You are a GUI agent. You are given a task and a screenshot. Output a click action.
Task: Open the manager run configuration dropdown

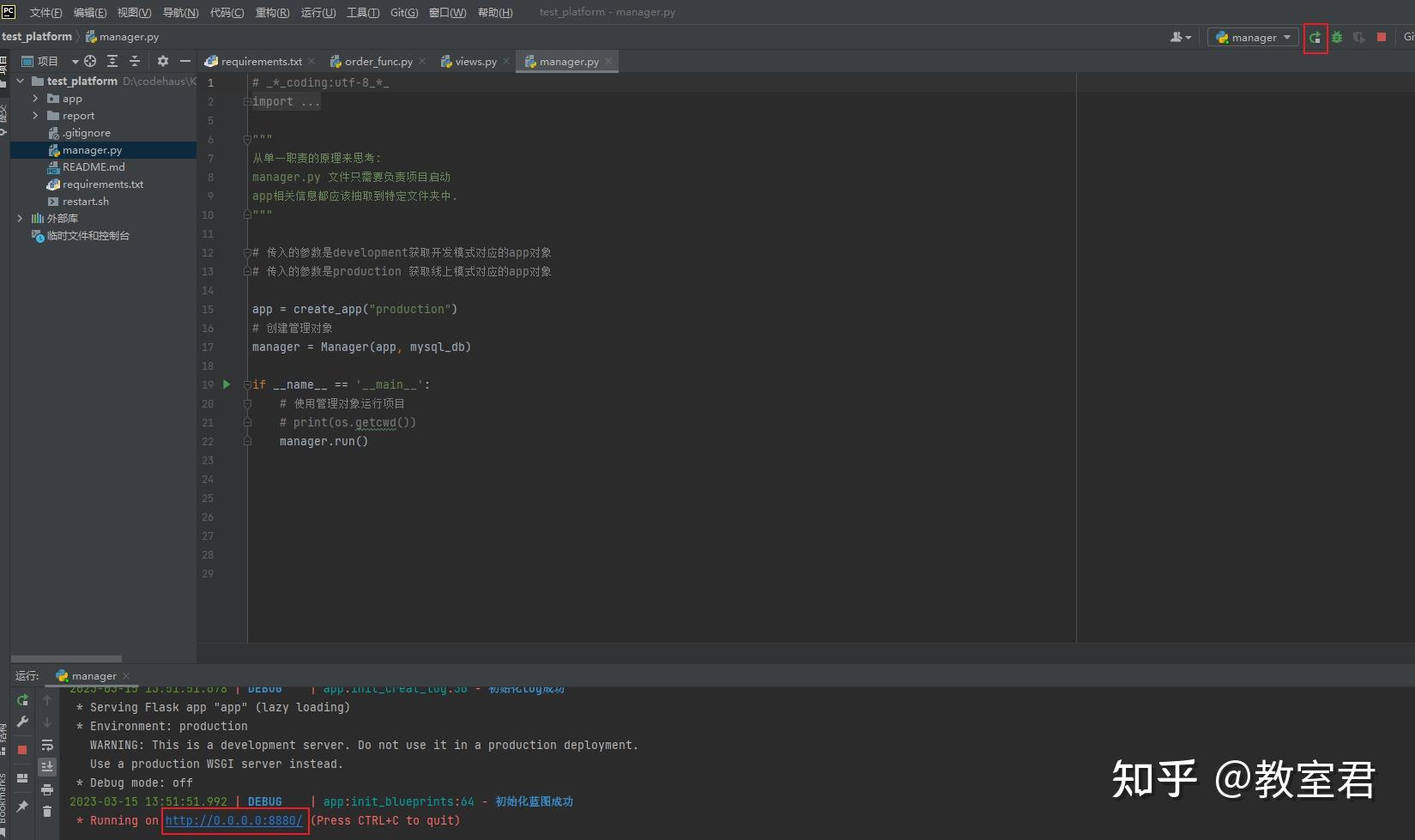click(1252, 37)
